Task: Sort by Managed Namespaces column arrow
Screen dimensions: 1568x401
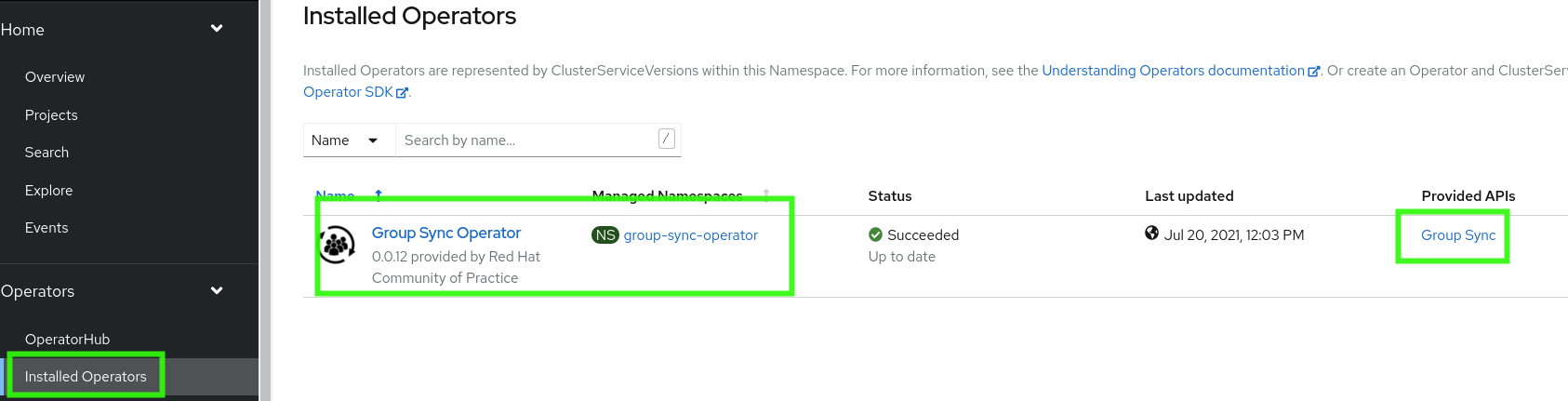Action: click(x=766, y=195)
